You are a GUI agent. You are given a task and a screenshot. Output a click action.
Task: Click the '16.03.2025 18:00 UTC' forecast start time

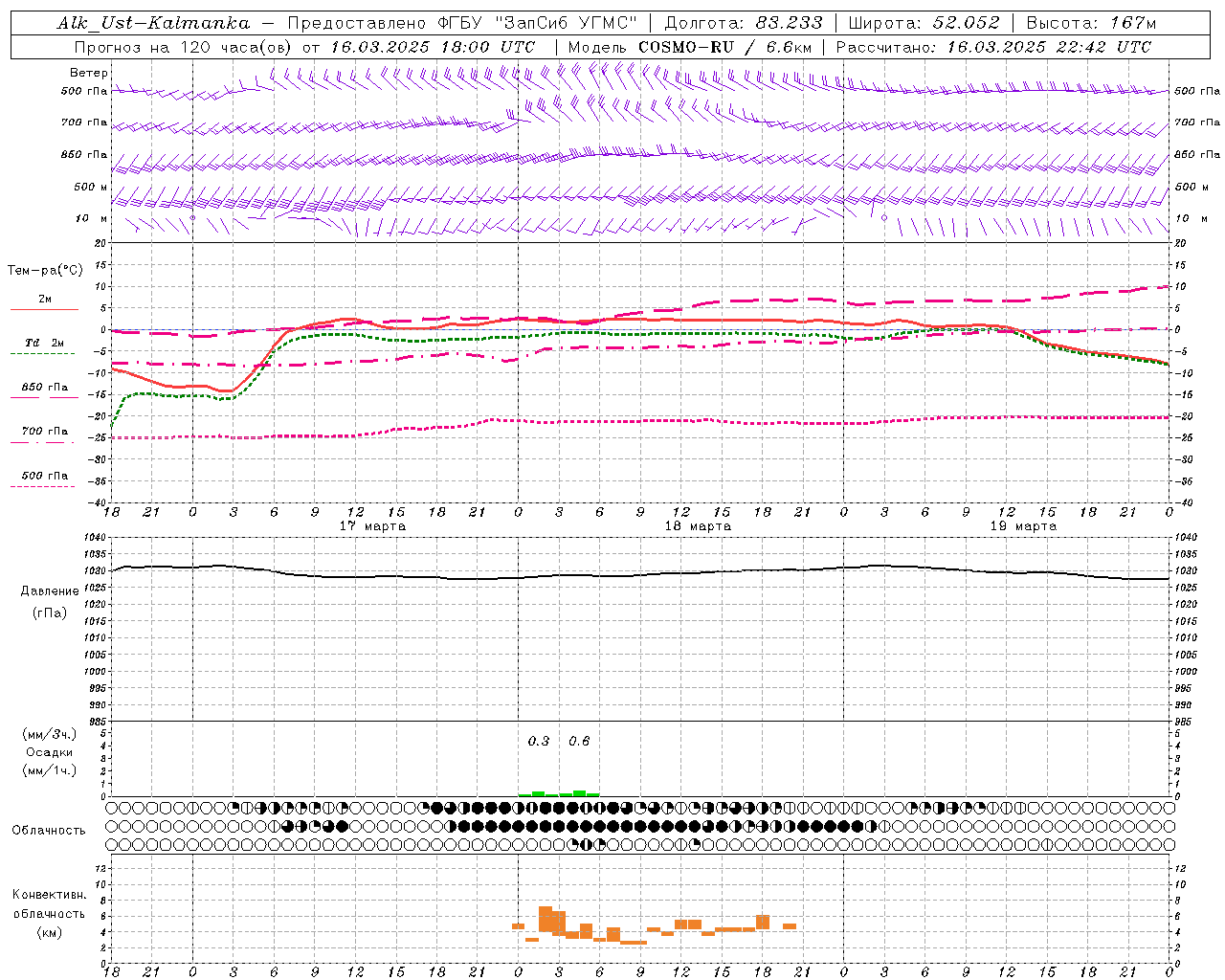(x=433, y=47)
